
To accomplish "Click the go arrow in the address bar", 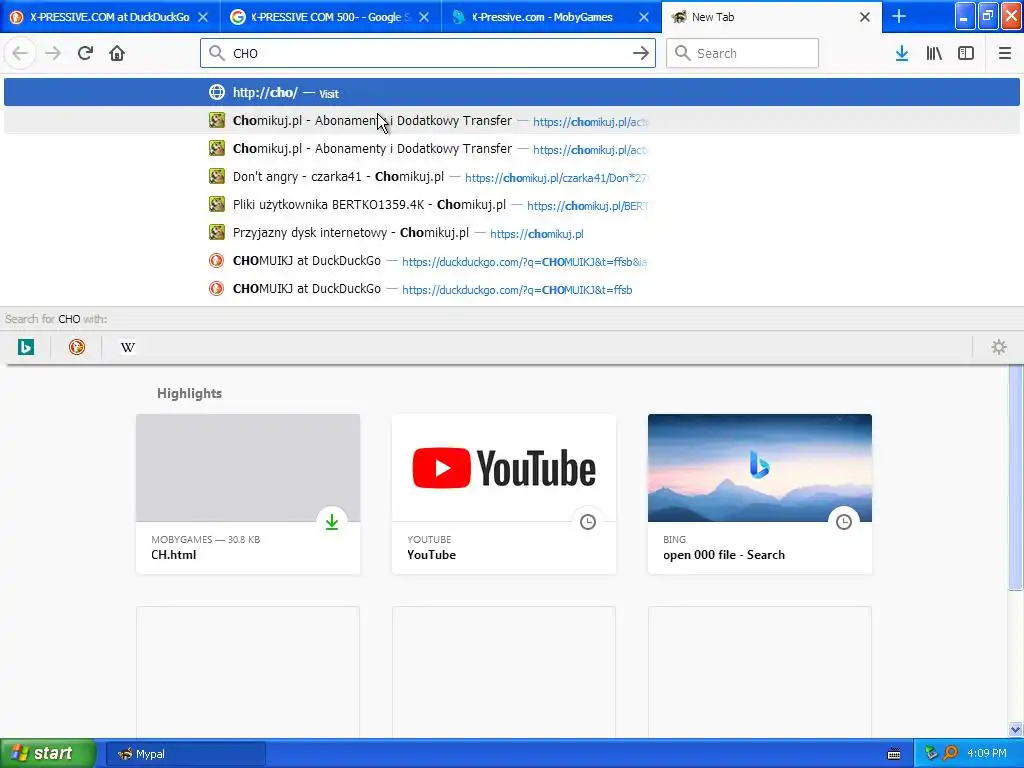I will (641, 53).
